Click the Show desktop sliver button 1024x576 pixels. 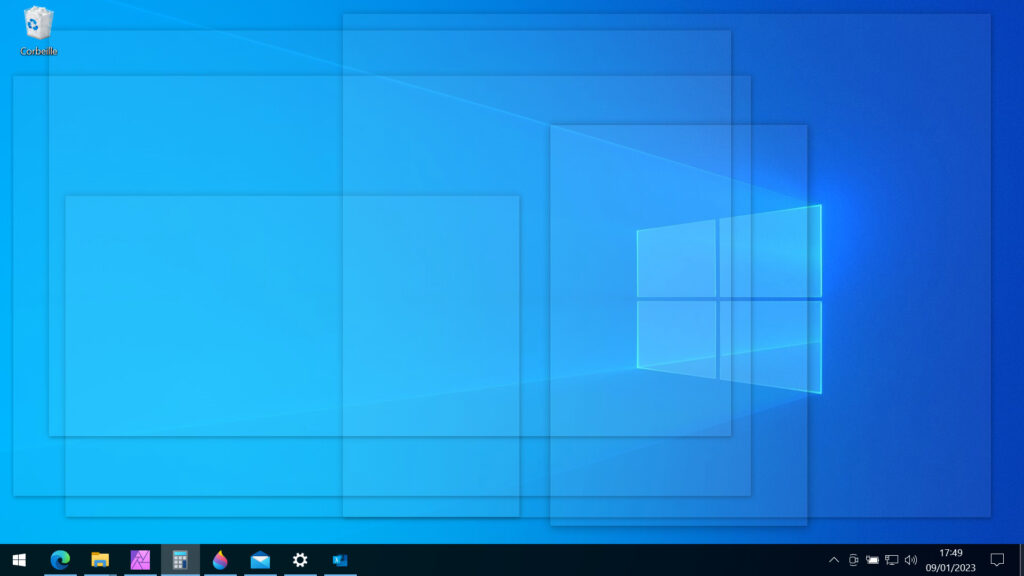coord(1021,560)
